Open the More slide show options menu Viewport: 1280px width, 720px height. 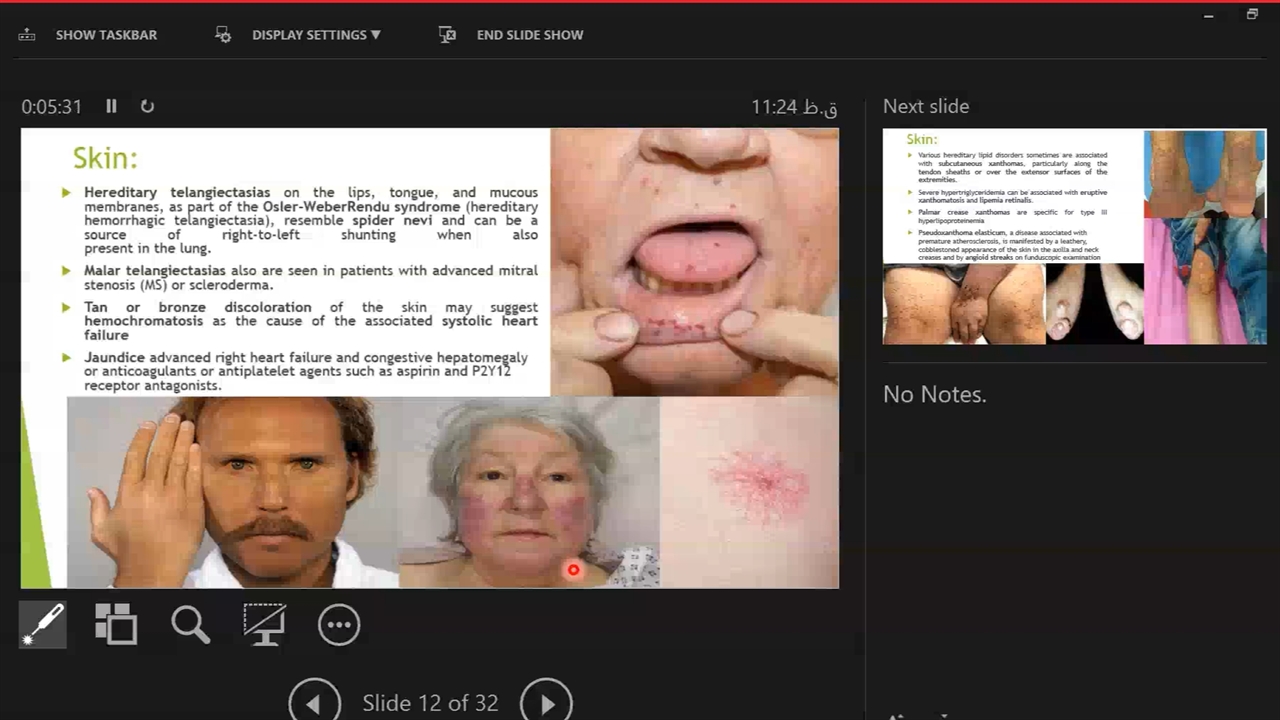pos(339,625)
